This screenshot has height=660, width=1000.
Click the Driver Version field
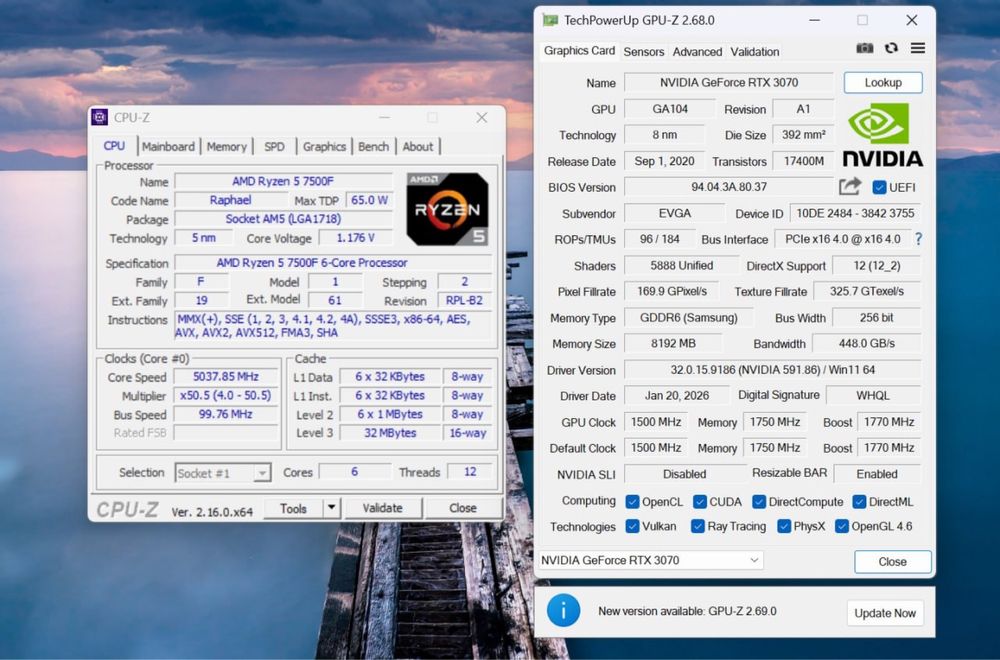pyautogui.click(x=772, y=370)
